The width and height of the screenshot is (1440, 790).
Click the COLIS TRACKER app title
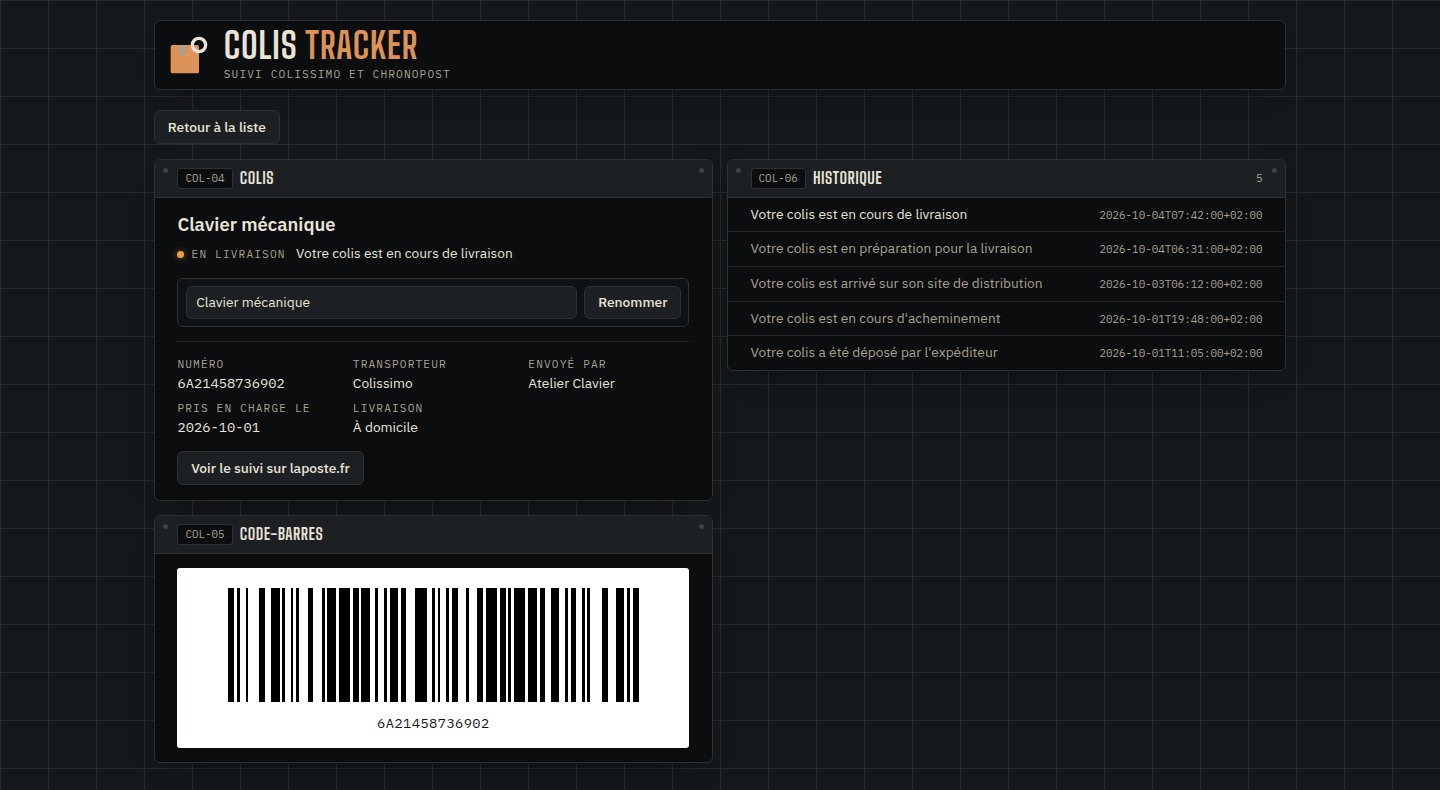pos(321,45)
